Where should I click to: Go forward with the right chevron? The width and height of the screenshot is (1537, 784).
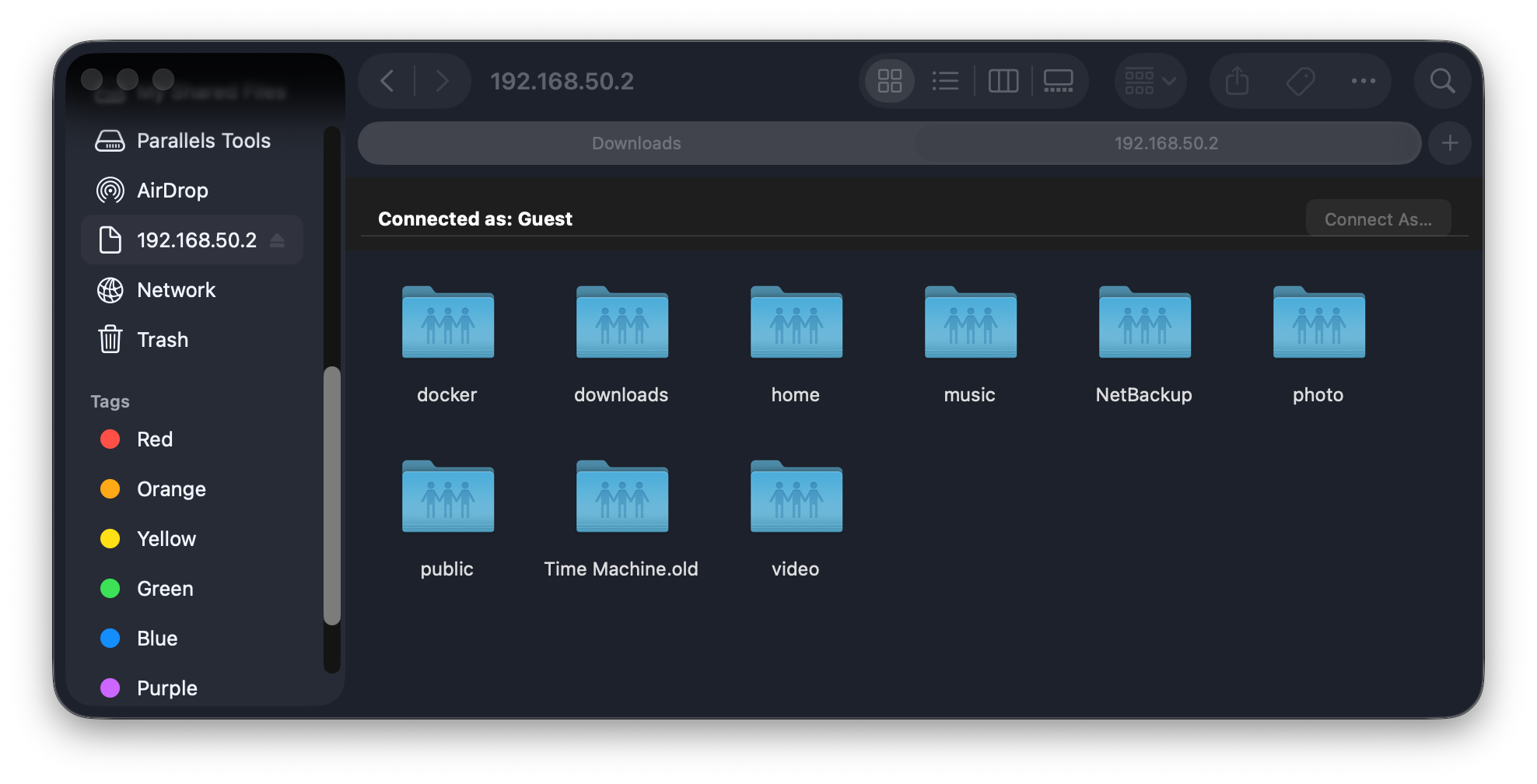click(442, 81)
